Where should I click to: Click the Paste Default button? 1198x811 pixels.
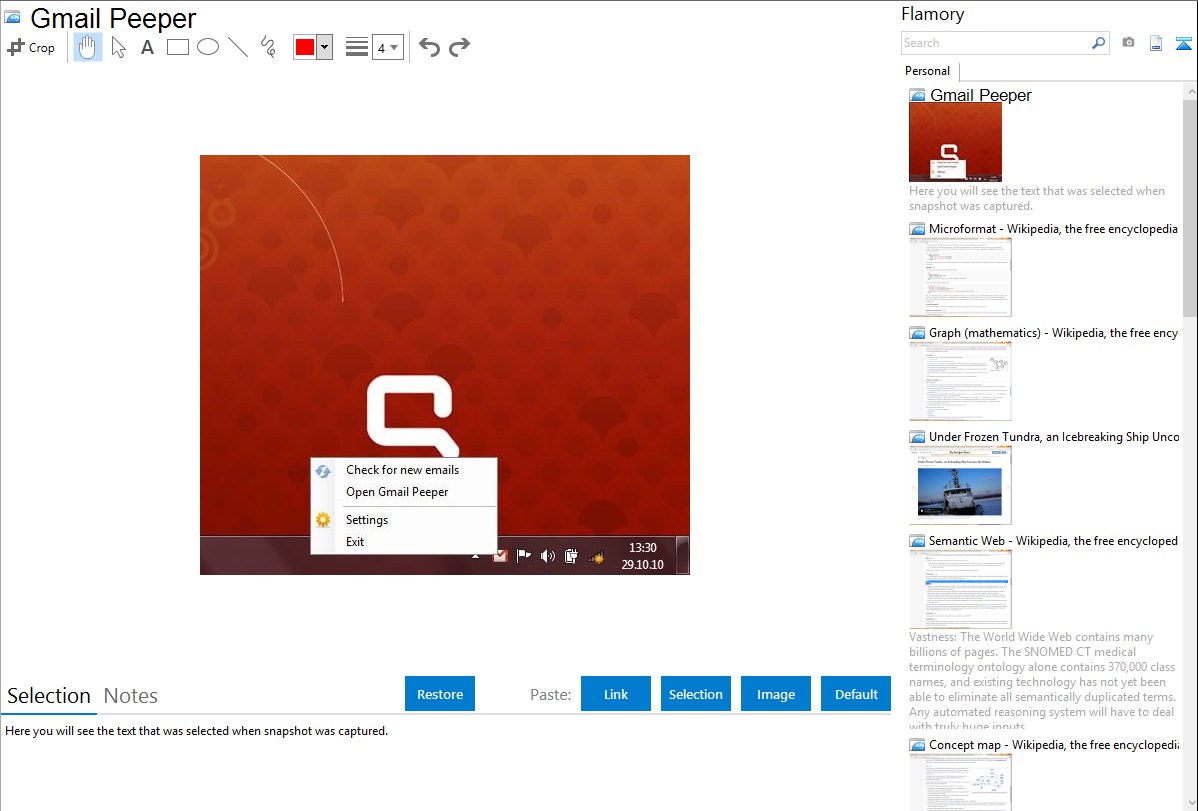point(856,694)
